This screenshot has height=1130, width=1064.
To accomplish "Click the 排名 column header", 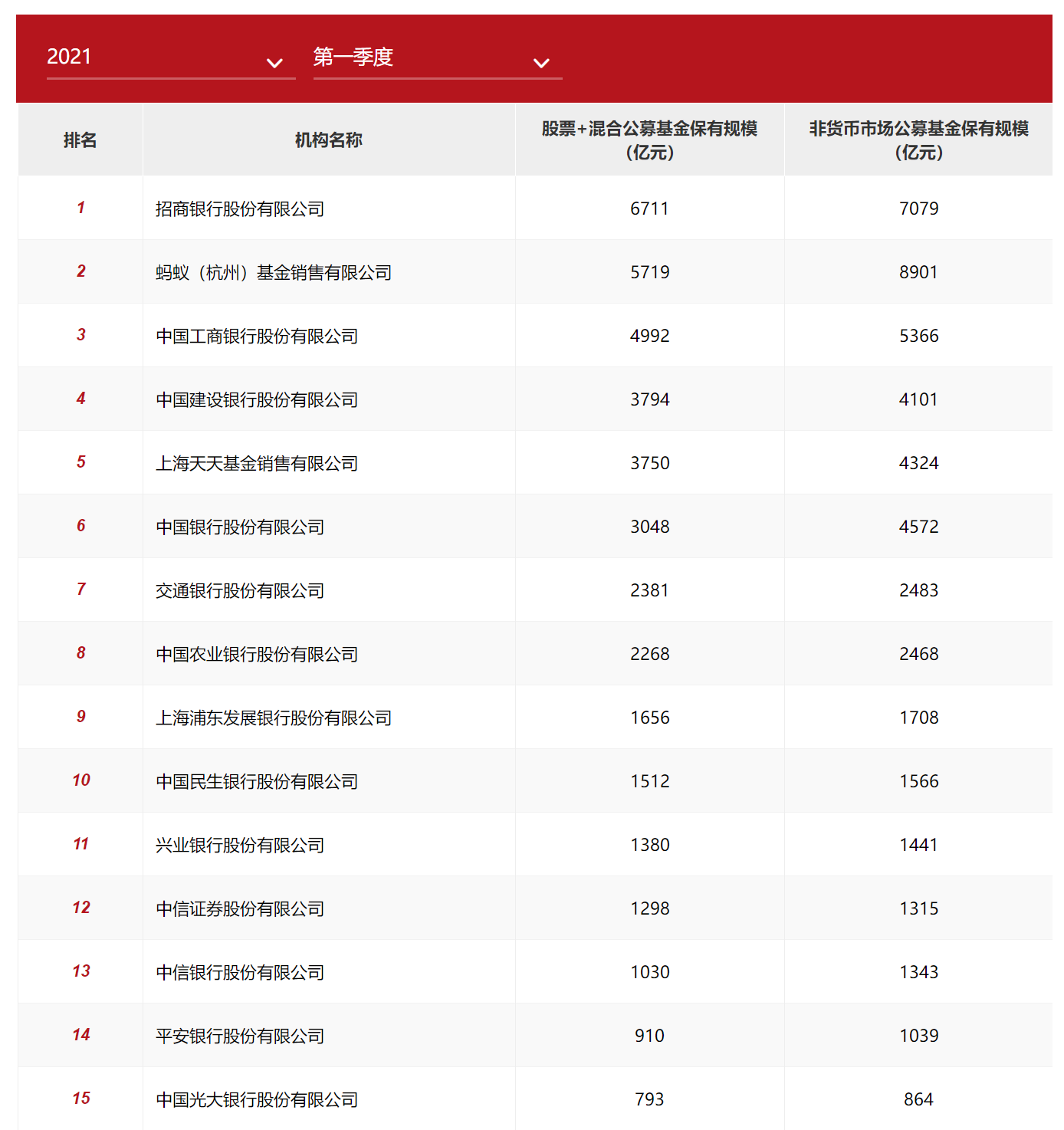I will click(x=80, y=140).
